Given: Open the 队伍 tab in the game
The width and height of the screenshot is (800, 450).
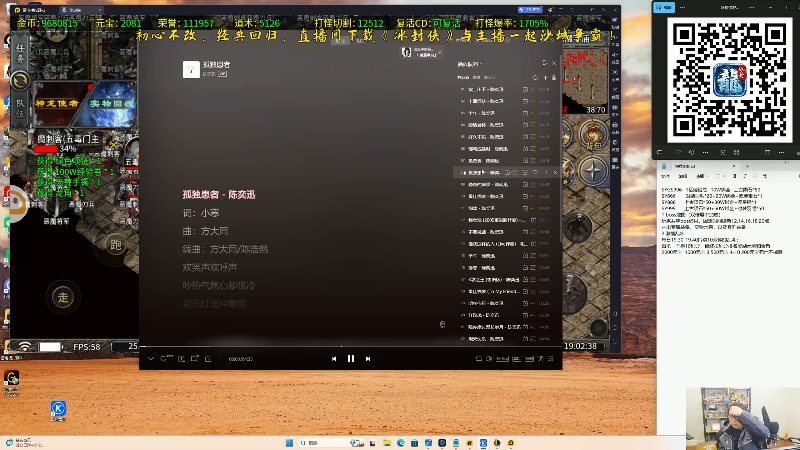Looking at the screenshot, I should click(20, 108).
